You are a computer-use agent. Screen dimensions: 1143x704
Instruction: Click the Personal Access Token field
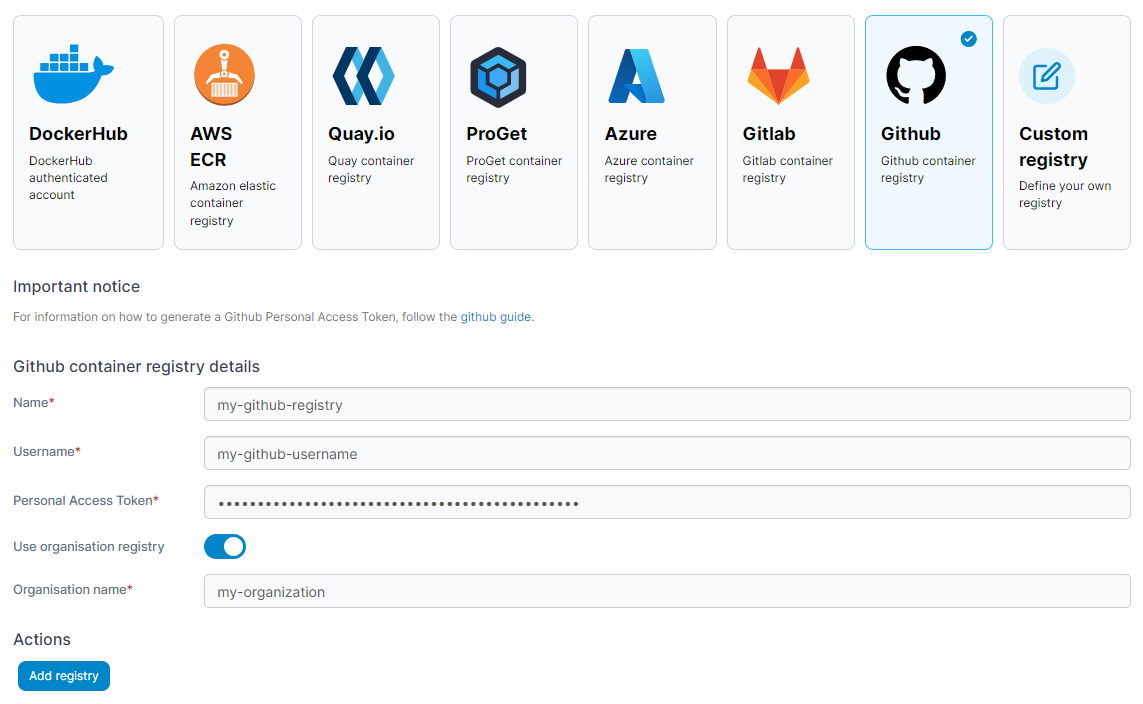coord(667,501)
